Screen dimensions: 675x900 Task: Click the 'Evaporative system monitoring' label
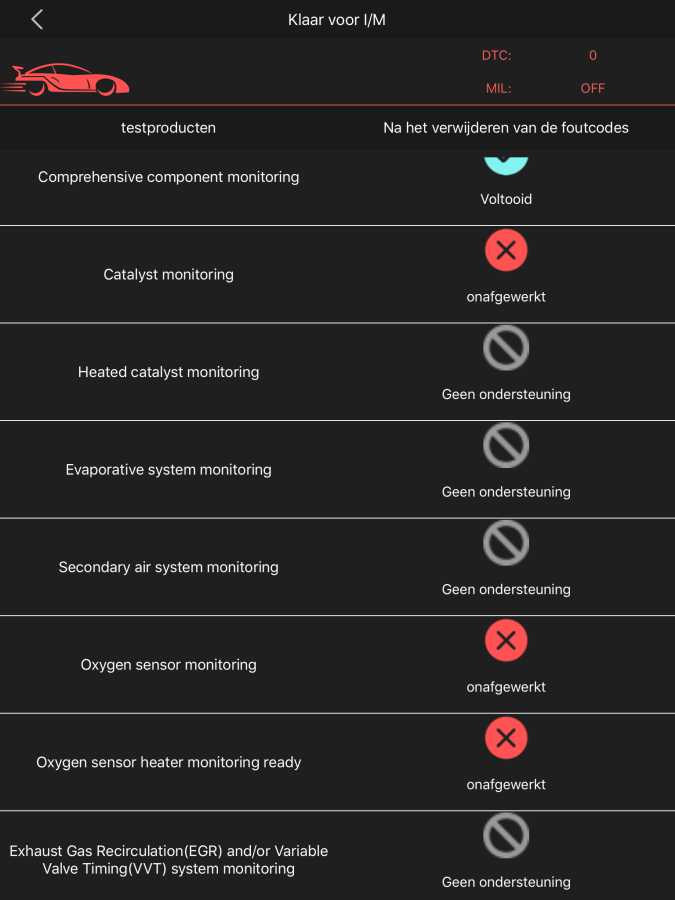coord(168,470)
